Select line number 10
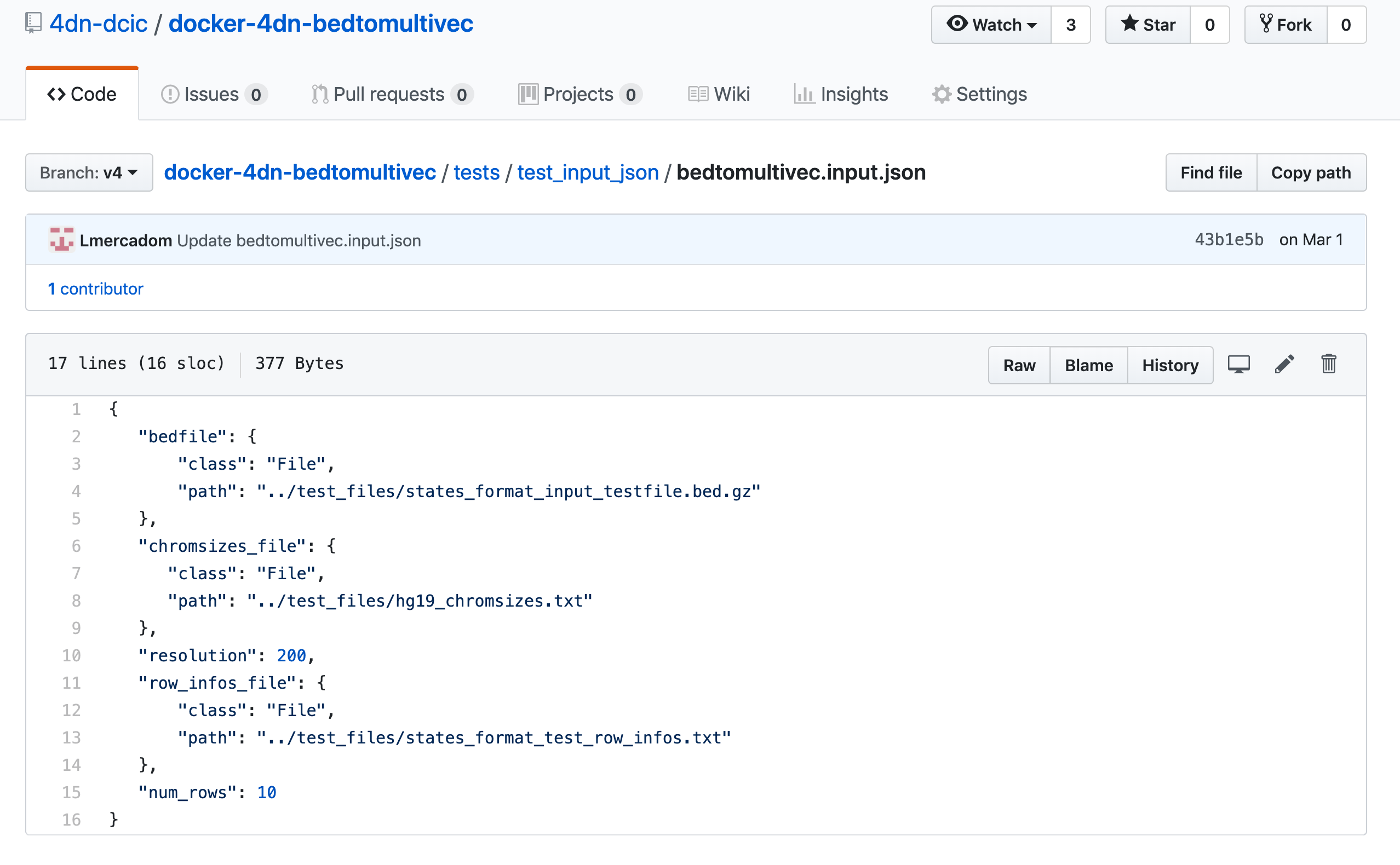 point(72,656)
